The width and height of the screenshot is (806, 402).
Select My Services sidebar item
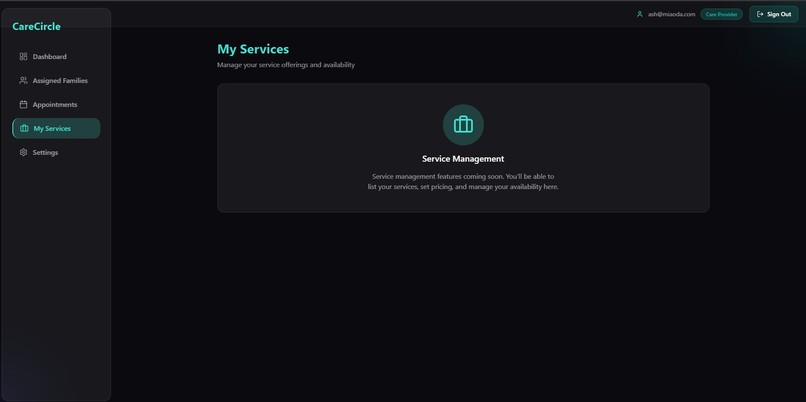point(56,129)
